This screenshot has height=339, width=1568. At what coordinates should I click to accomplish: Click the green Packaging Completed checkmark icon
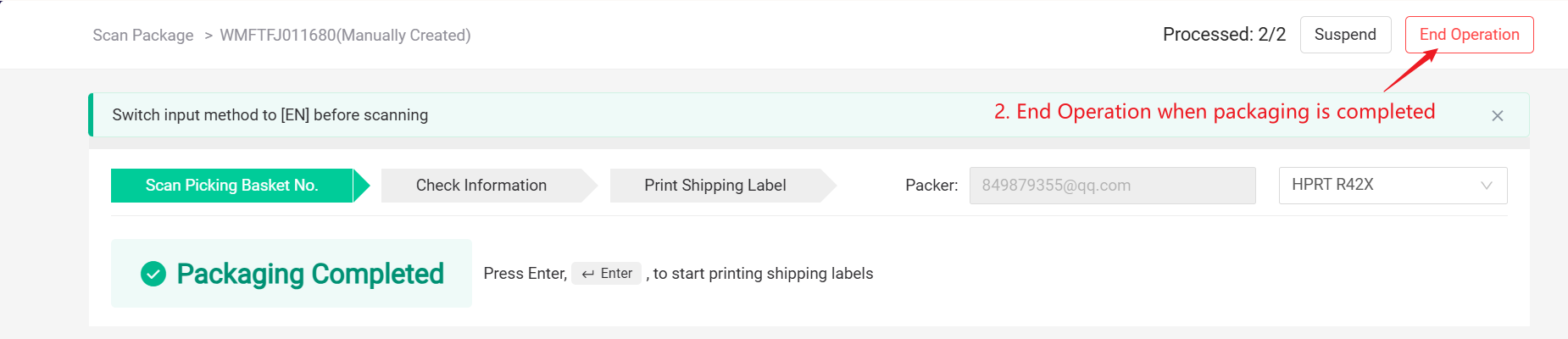click(x=153, y=274)
